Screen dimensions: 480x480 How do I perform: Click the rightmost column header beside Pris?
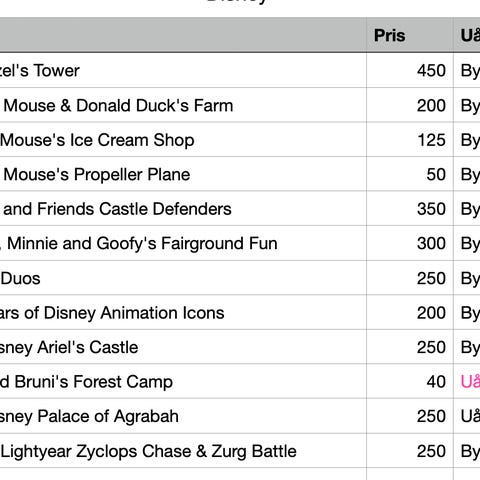coord(467,35)
